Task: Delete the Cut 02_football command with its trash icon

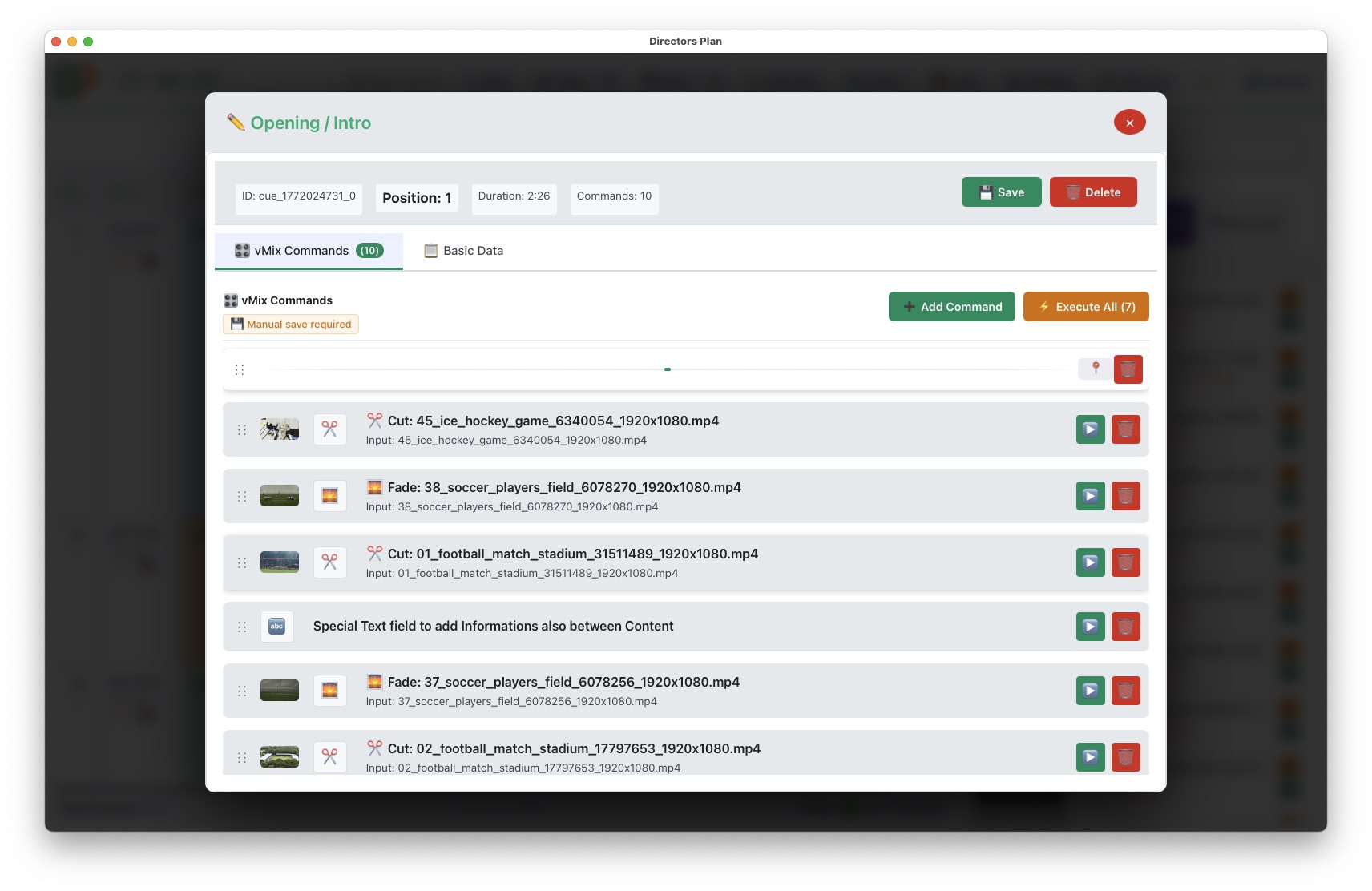Action: tap(1125, 756)
